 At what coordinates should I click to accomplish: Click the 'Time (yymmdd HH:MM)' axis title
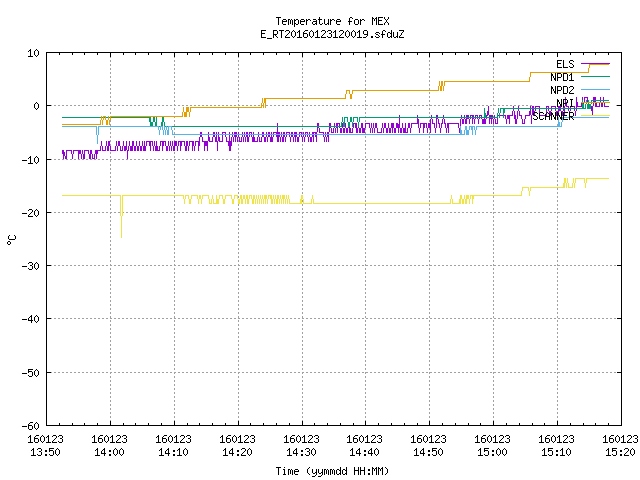[332, 471]
